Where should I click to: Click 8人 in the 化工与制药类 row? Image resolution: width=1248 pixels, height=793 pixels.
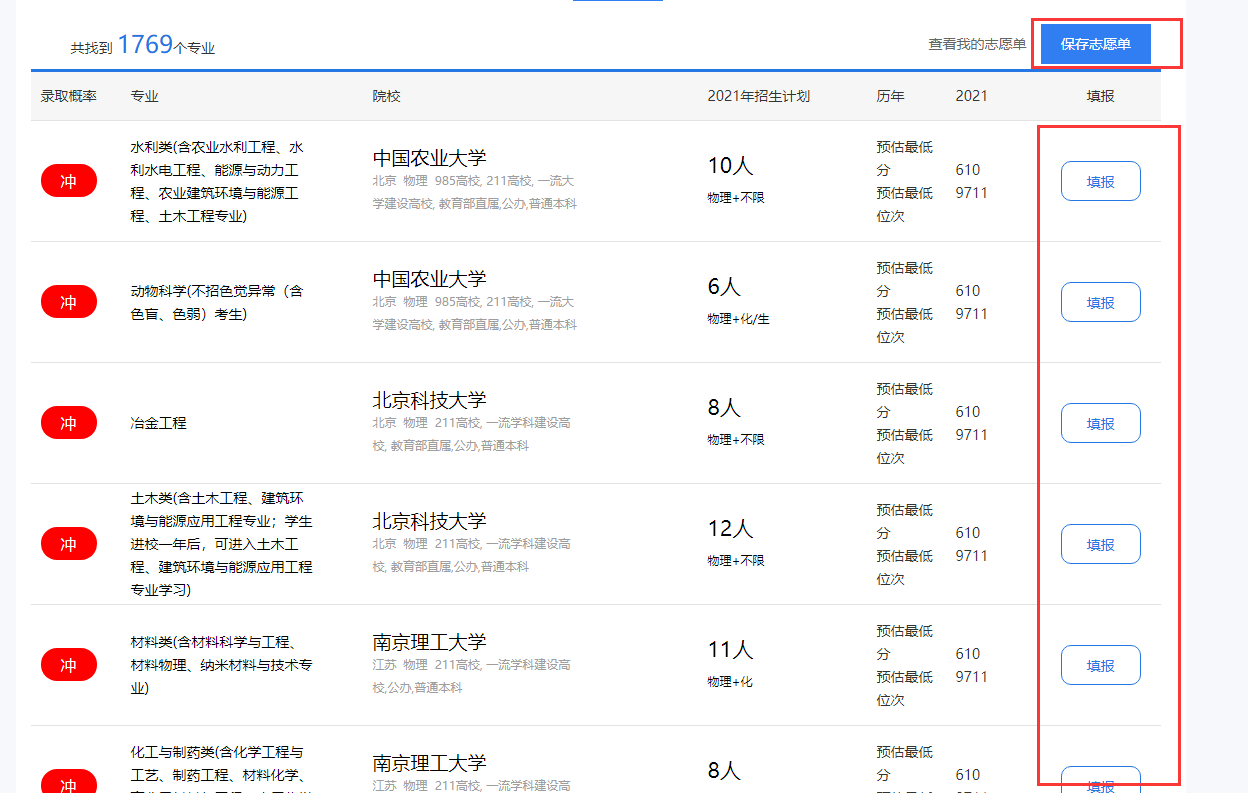click(x=724, y=771)
